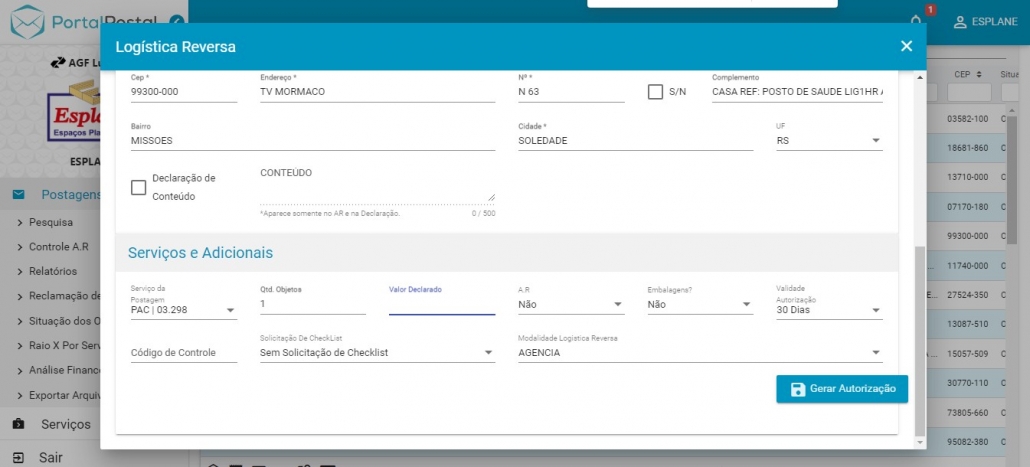This screenshot has height=467, width=1030.
Task: Open the ESPLANE user account icon
Action: [x=959, y=22]
